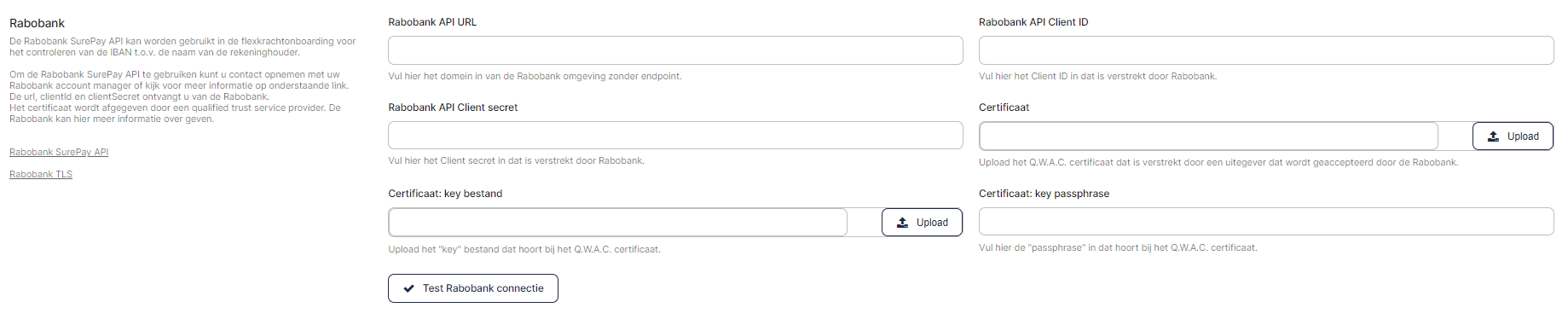
Task: Open the Rabobank SurePay API link
Action: (59, 152)
